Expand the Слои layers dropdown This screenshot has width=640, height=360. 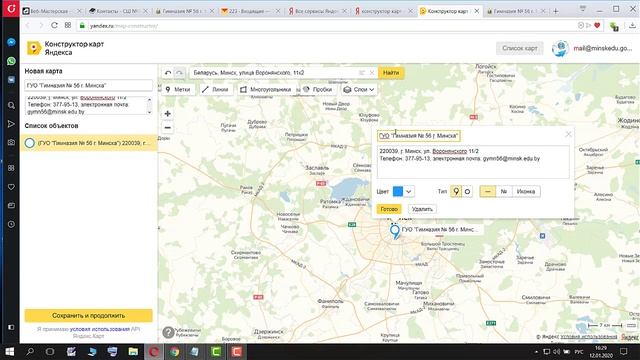(x=359, y=89)
